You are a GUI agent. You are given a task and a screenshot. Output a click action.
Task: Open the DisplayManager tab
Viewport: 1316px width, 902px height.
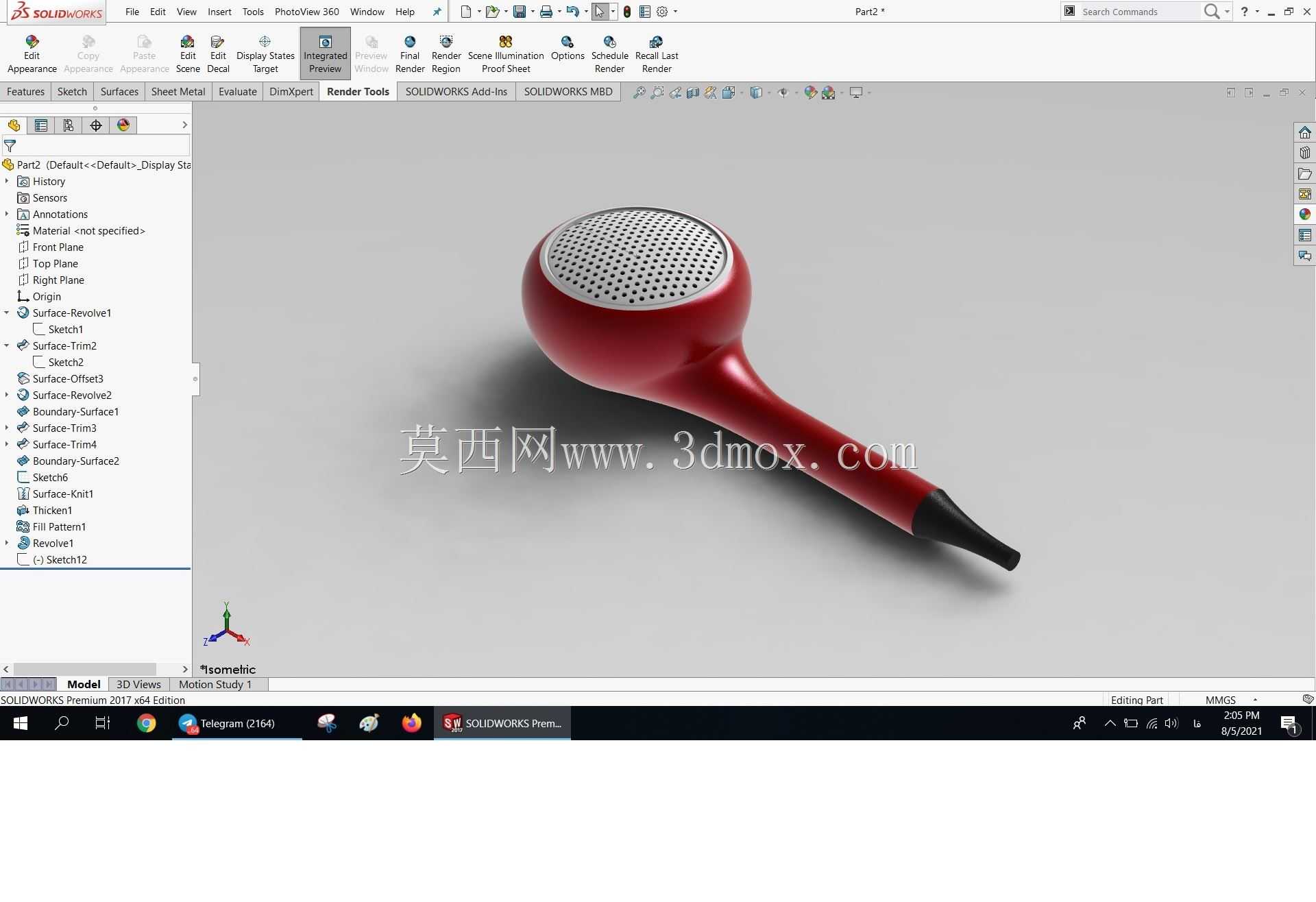coord(123,125)
